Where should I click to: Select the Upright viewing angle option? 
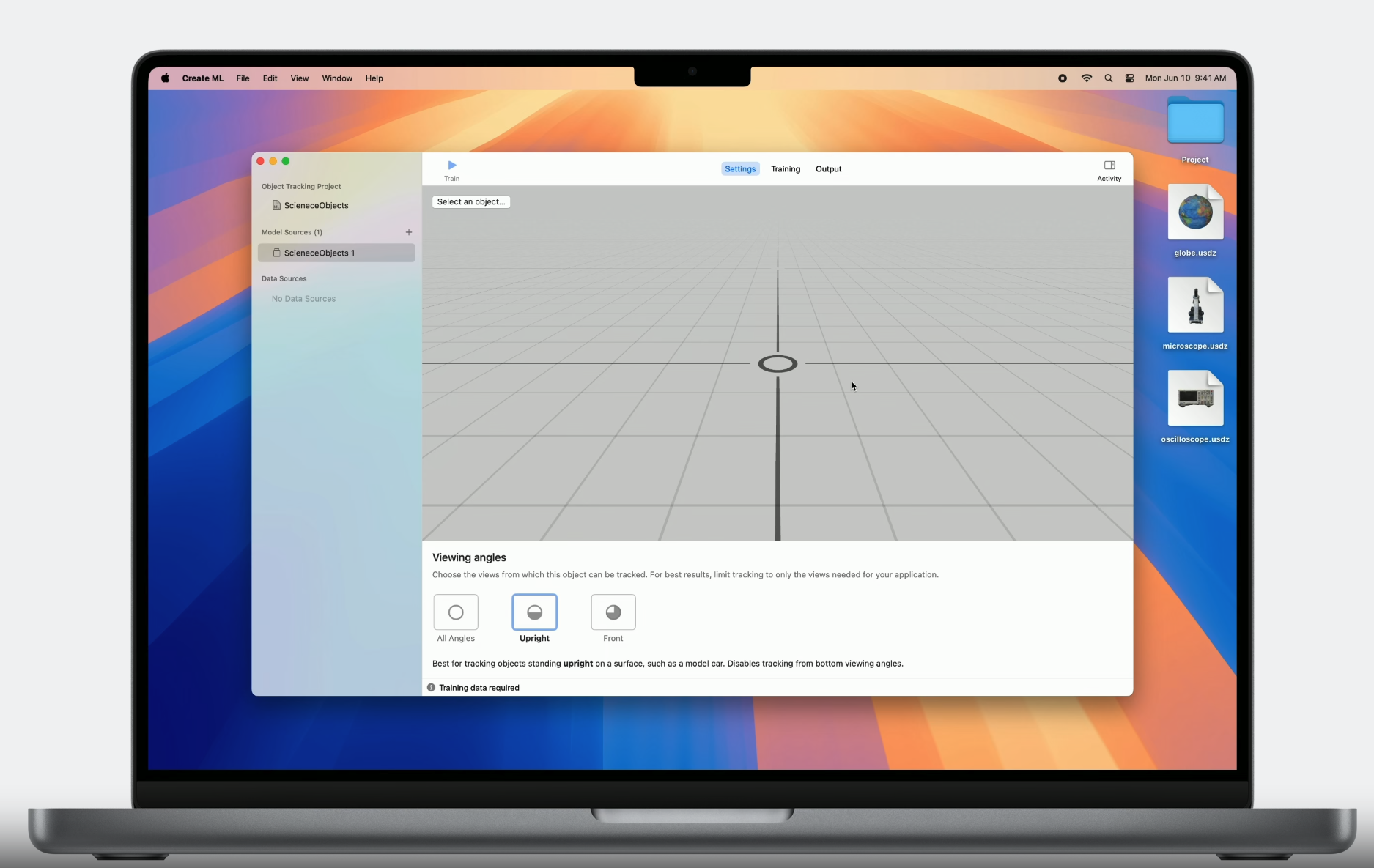(534, 612)
